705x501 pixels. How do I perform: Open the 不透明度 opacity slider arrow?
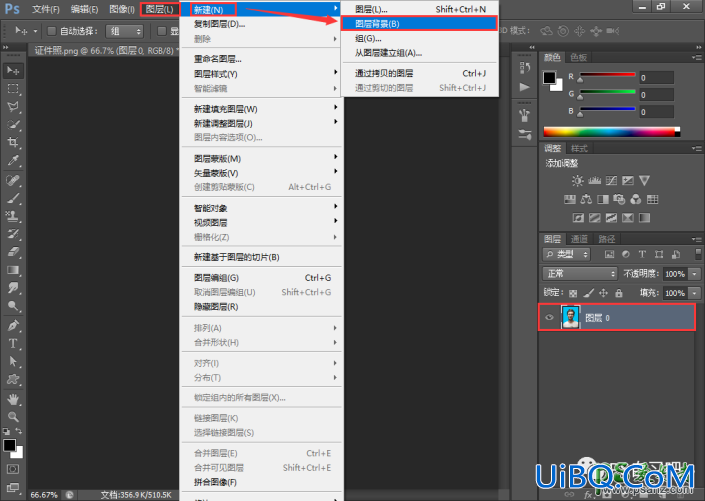coord(695,273)
